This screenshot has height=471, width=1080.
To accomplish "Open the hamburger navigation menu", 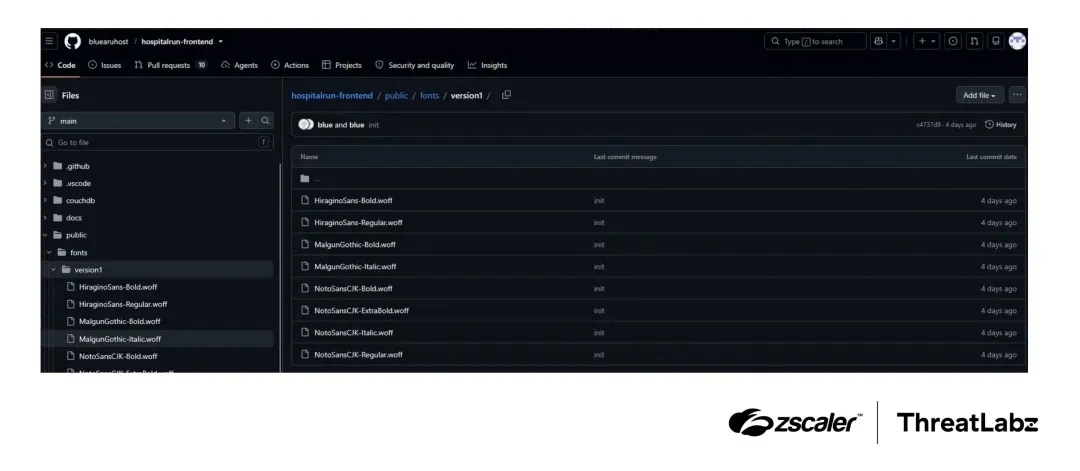I will [x=49, y=41].
